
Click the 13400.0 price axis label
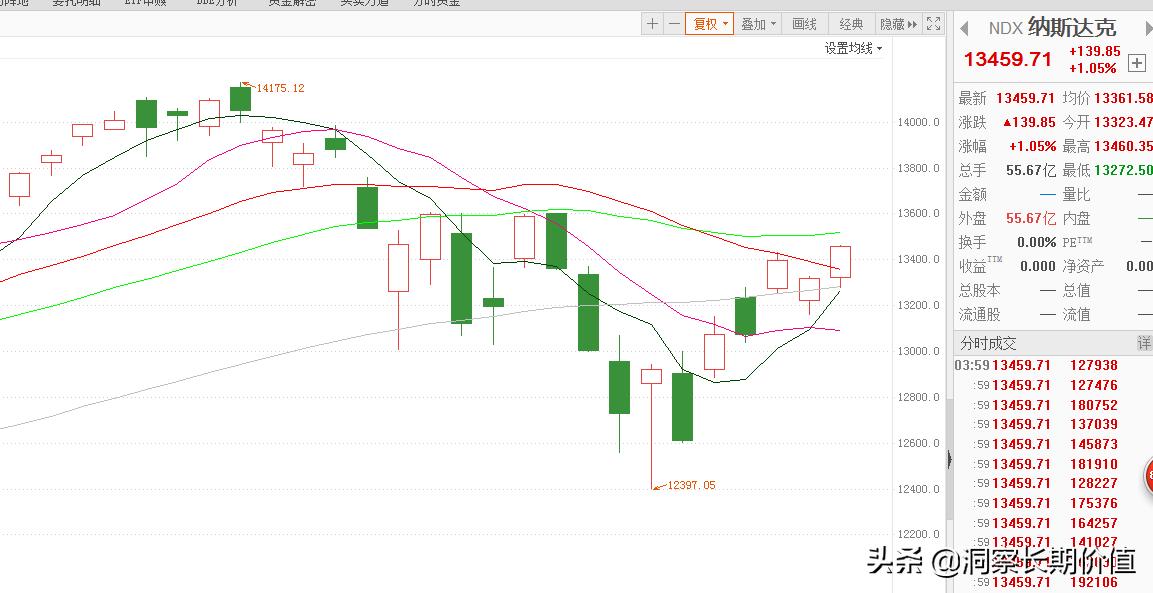pyautogui.click(x=918, y=260)
